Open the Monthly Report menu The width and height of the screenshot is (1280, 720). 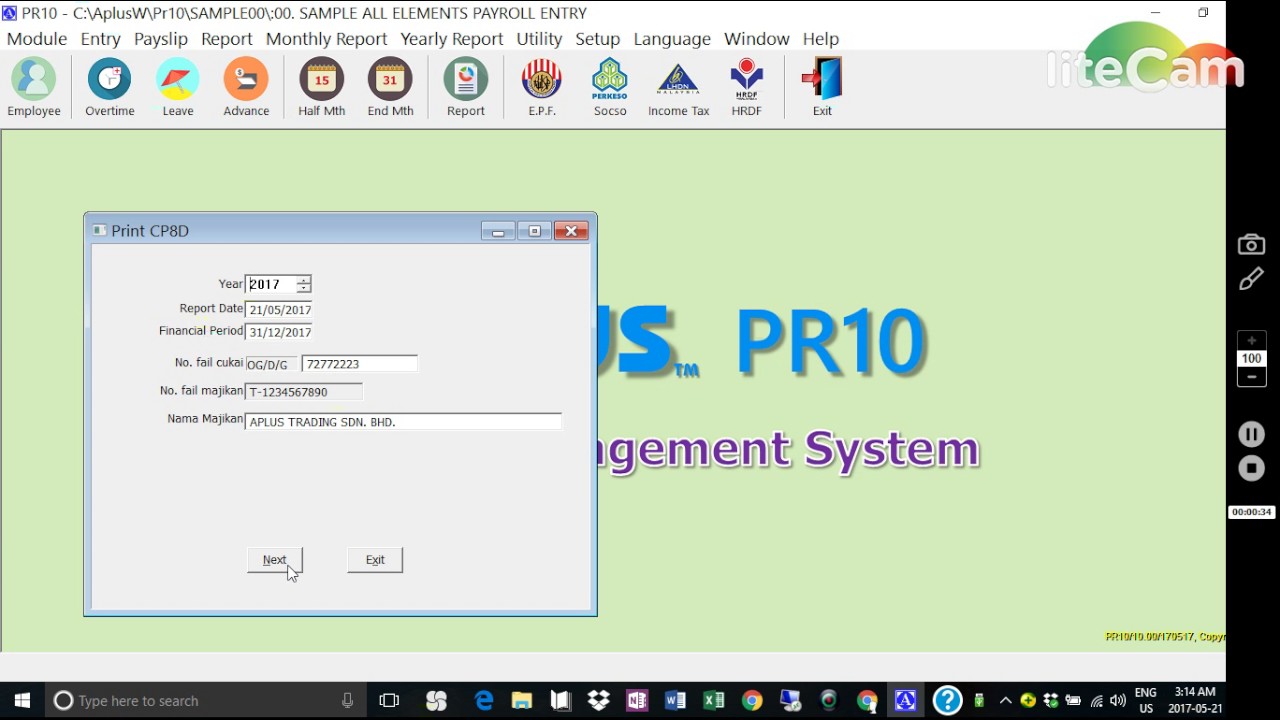[326, 39]
